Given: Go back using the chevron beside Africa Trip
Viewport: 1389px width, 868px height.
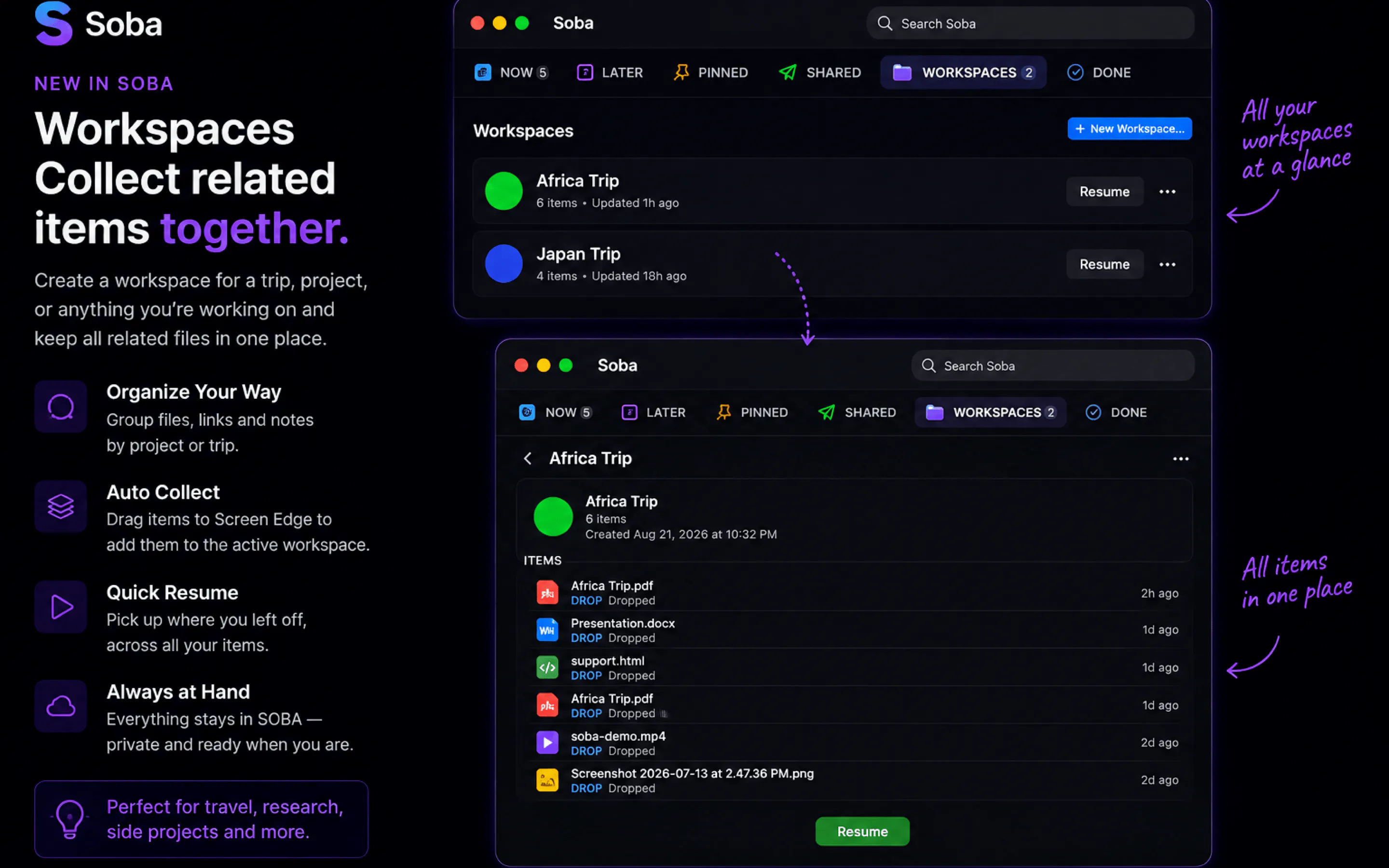Looking at the screenshot, I should coord(528,458).
